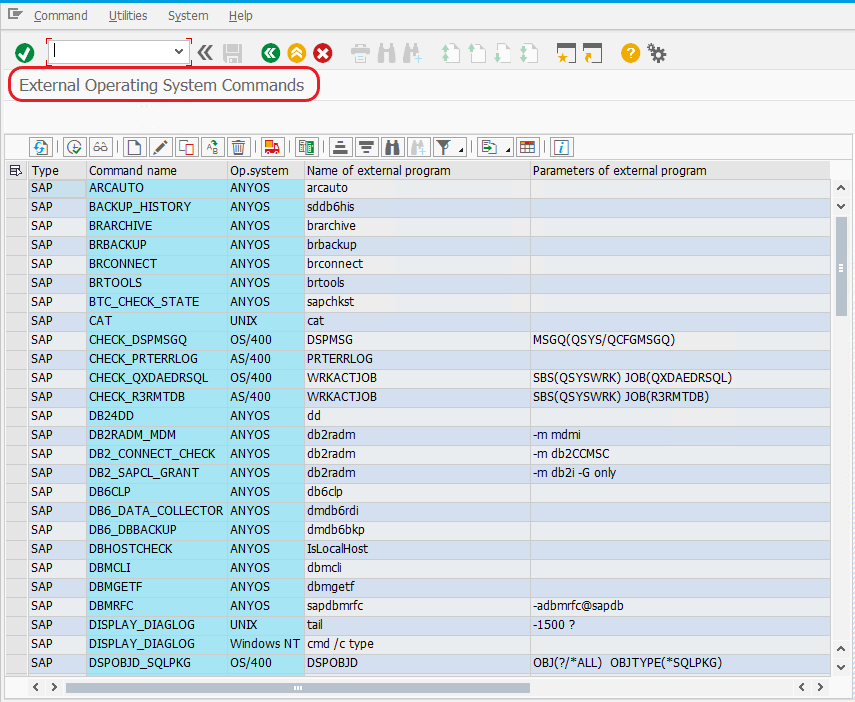The image size is (855, 702).
Task: Select the BRBACKUP command name cell
Action: click(157, 245)
